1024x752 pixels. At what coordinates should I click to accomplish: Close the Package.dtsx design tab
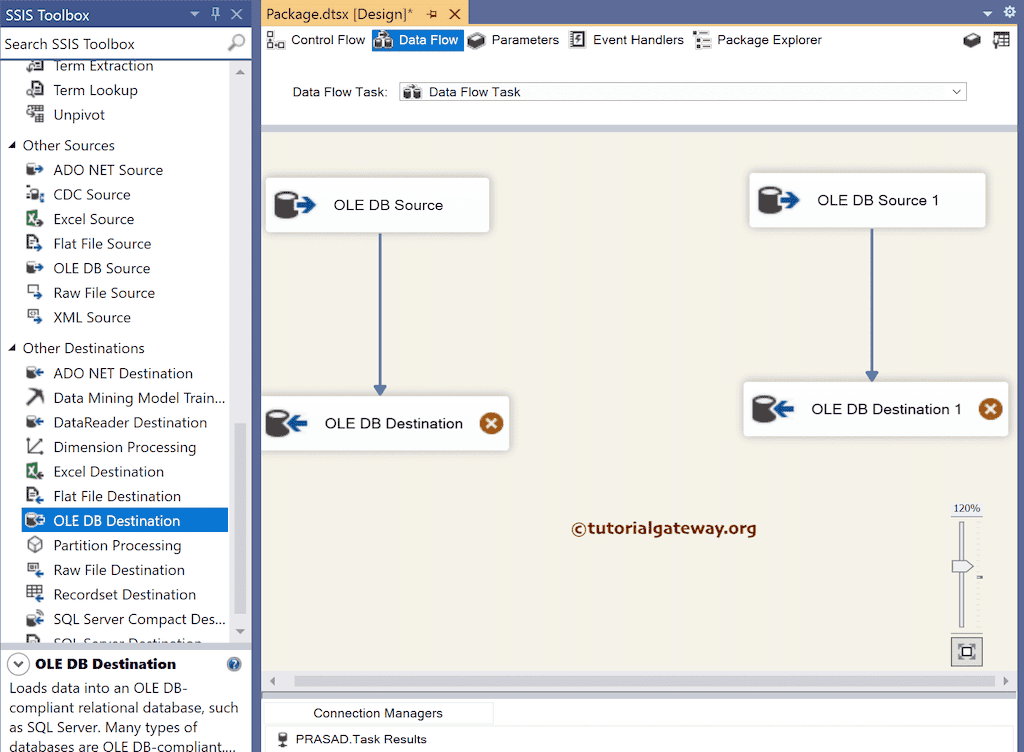[455, 14]
